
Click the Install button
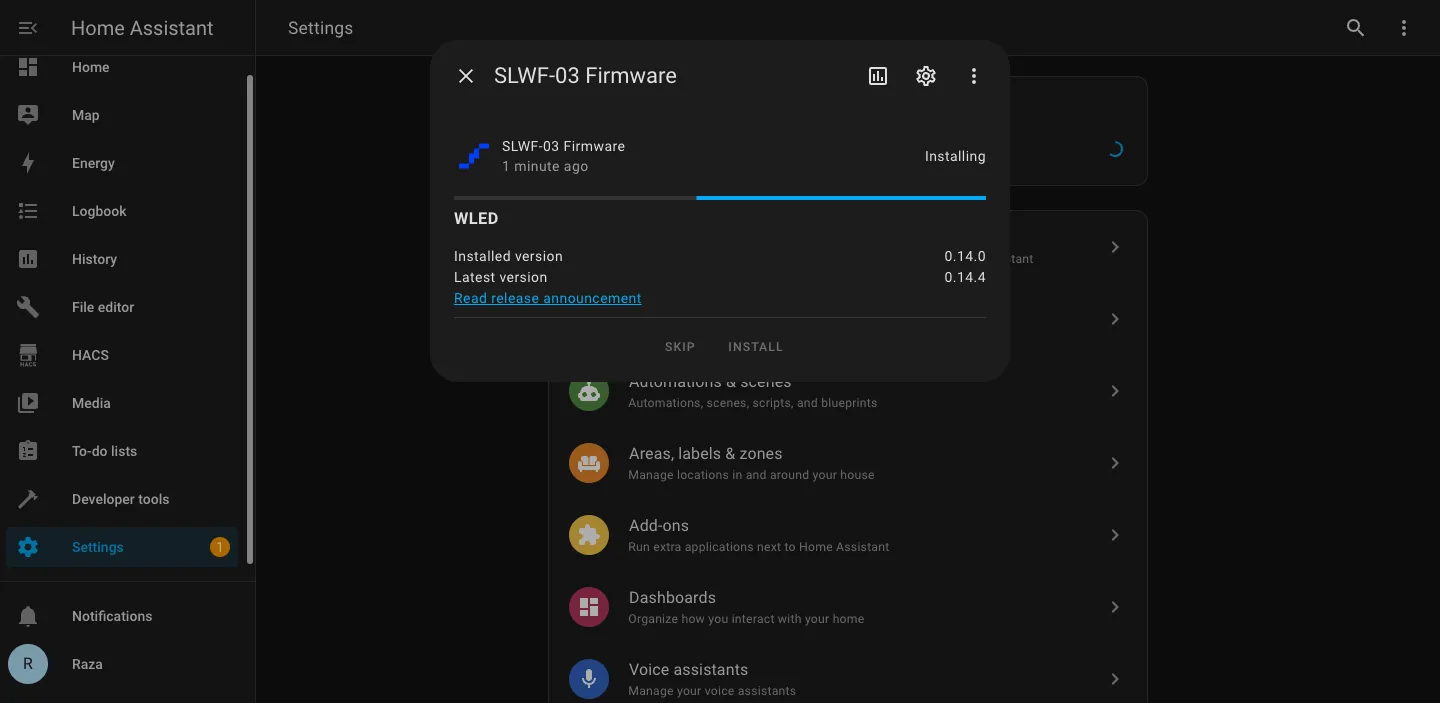tap(755, 347)
